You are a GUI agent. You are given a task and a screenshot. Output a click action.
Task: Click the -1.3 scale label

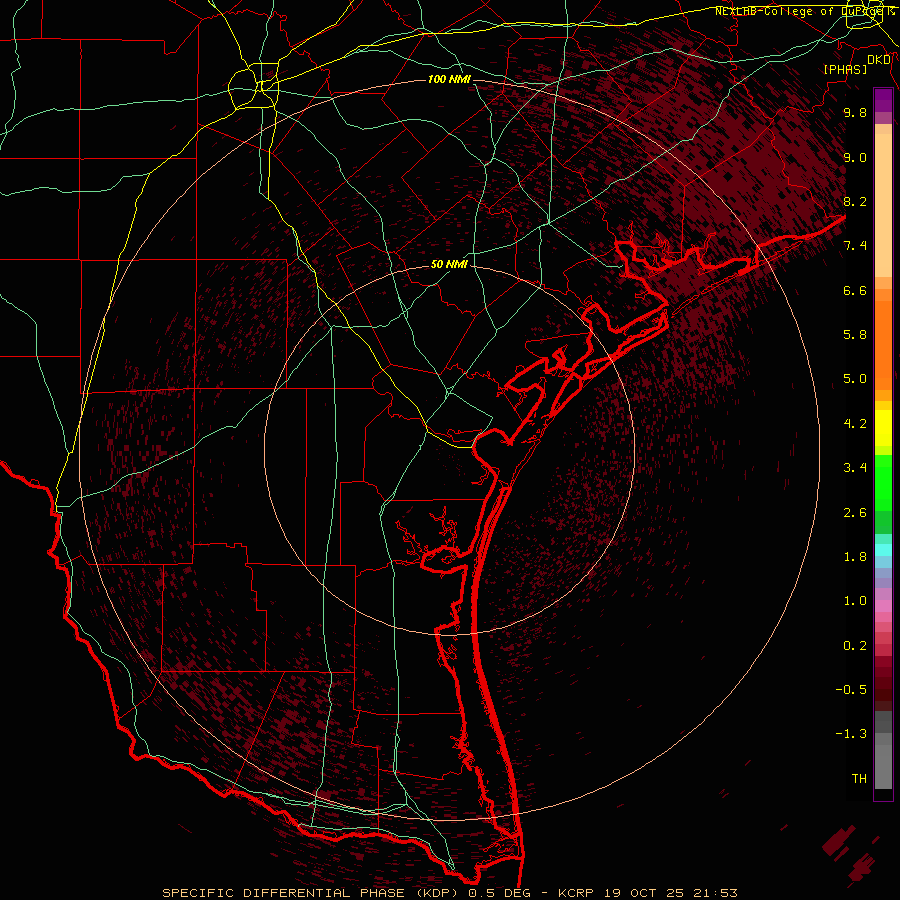[851, 734]
